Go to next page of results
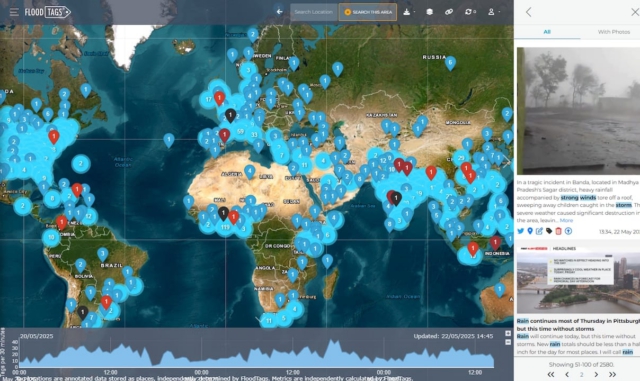This screenshot has width=640, height=381. click(x=596, y=374)
